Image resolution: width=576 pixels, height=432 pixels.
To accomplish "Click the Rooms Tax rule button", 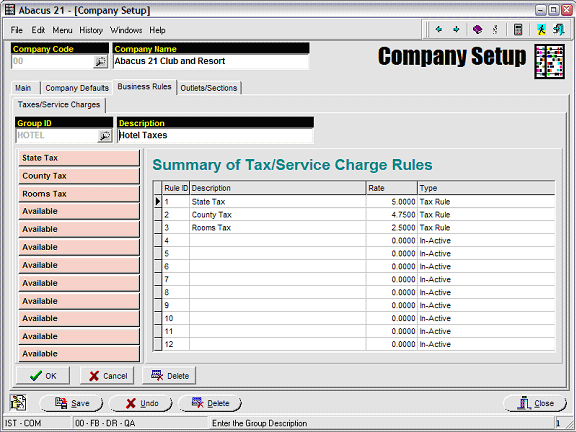I will pyautogui.click(x=79, y=194).
